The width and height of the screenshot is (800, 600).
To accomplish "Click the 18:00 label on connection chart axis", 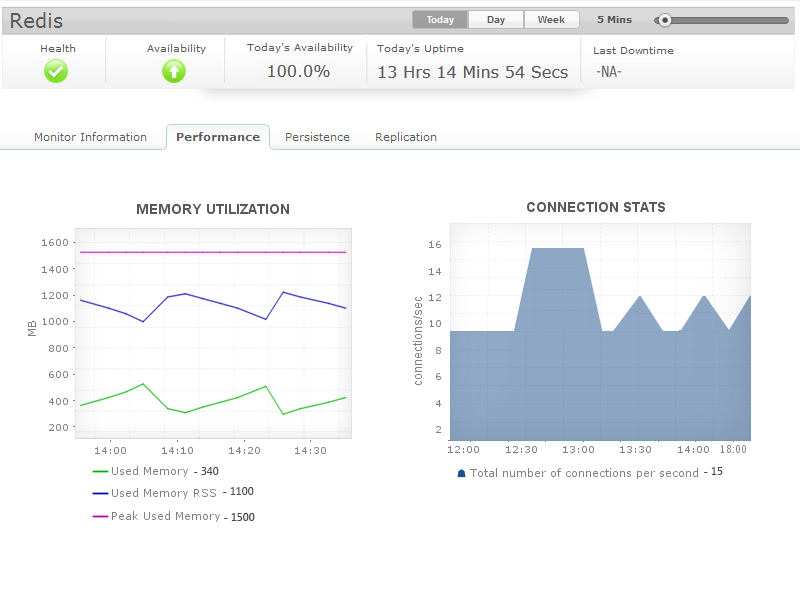I will 733,449.
